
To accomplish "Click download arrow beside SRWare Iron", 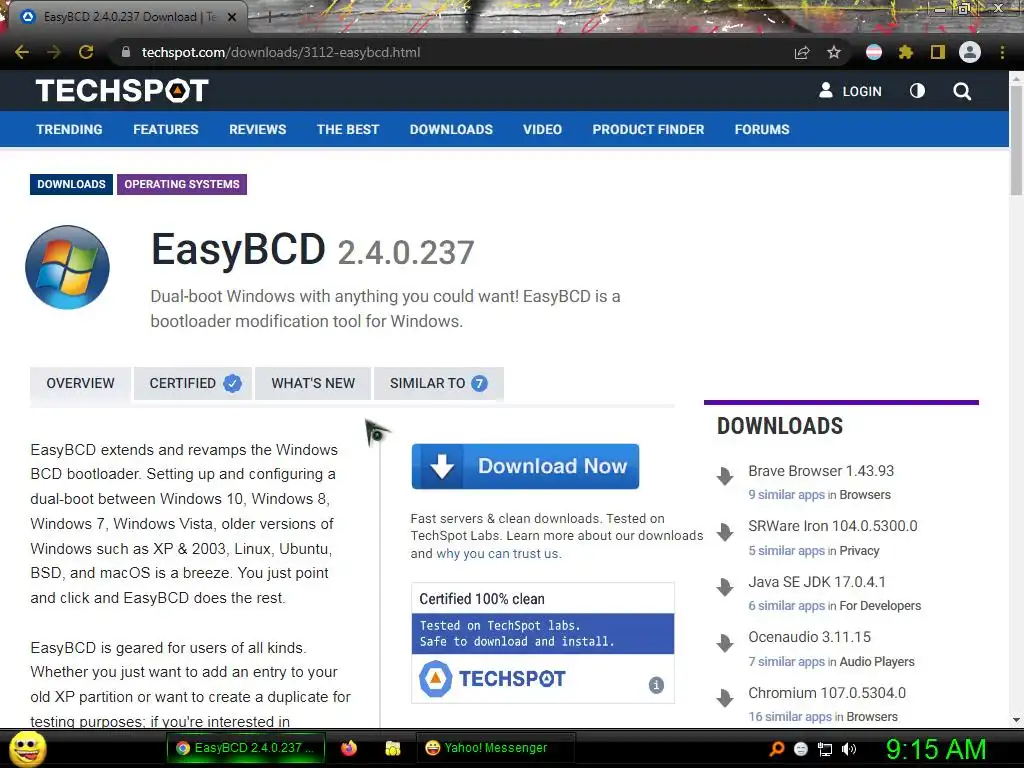I will [x=725, y=532].
